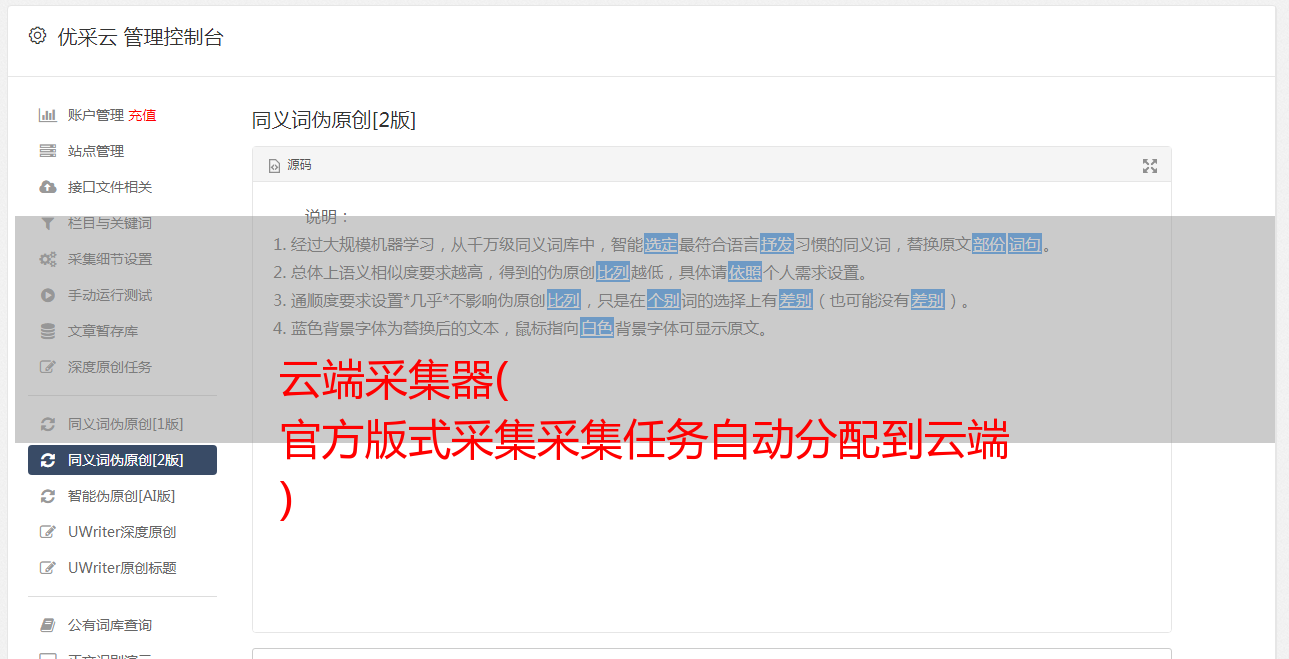This screenshot has height=659, width=1289.
Task: Open the 同义词伪原创[2版] menu item
Action: tap(122, 460)
